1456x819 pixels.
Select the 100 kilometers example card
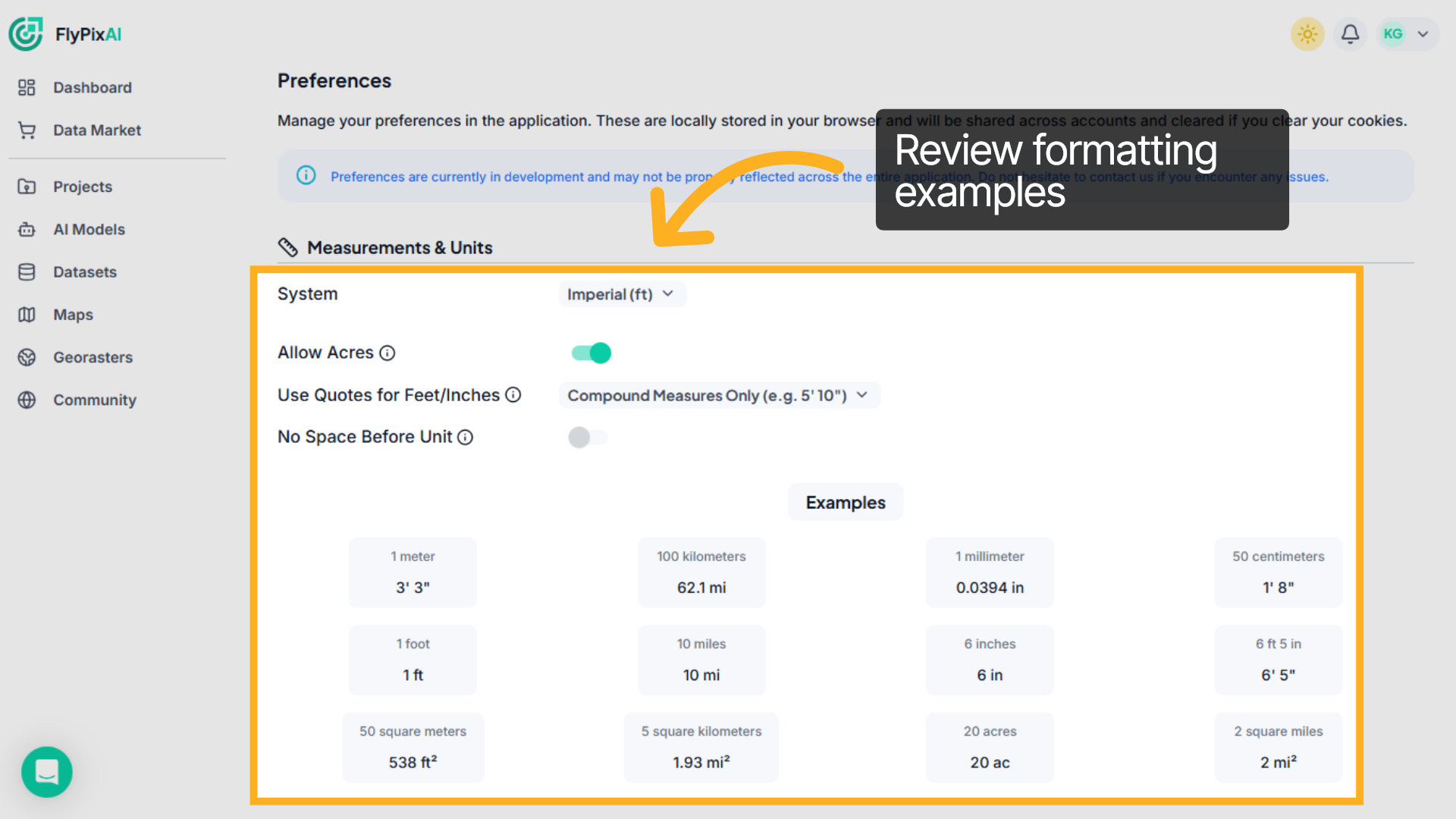pos(701,573)
